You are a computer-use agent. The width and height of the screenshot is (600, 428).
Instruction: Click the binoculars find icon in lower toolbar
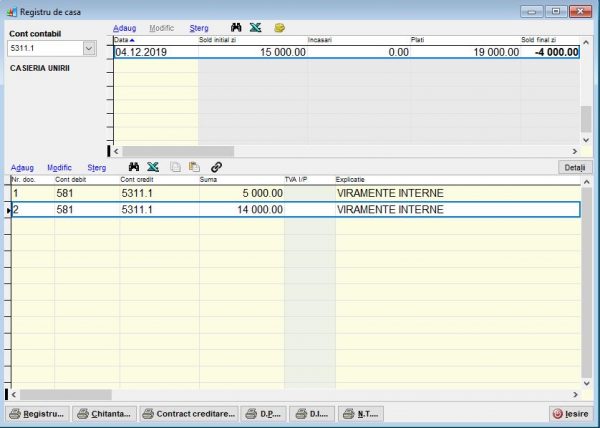tap(132, 167)
